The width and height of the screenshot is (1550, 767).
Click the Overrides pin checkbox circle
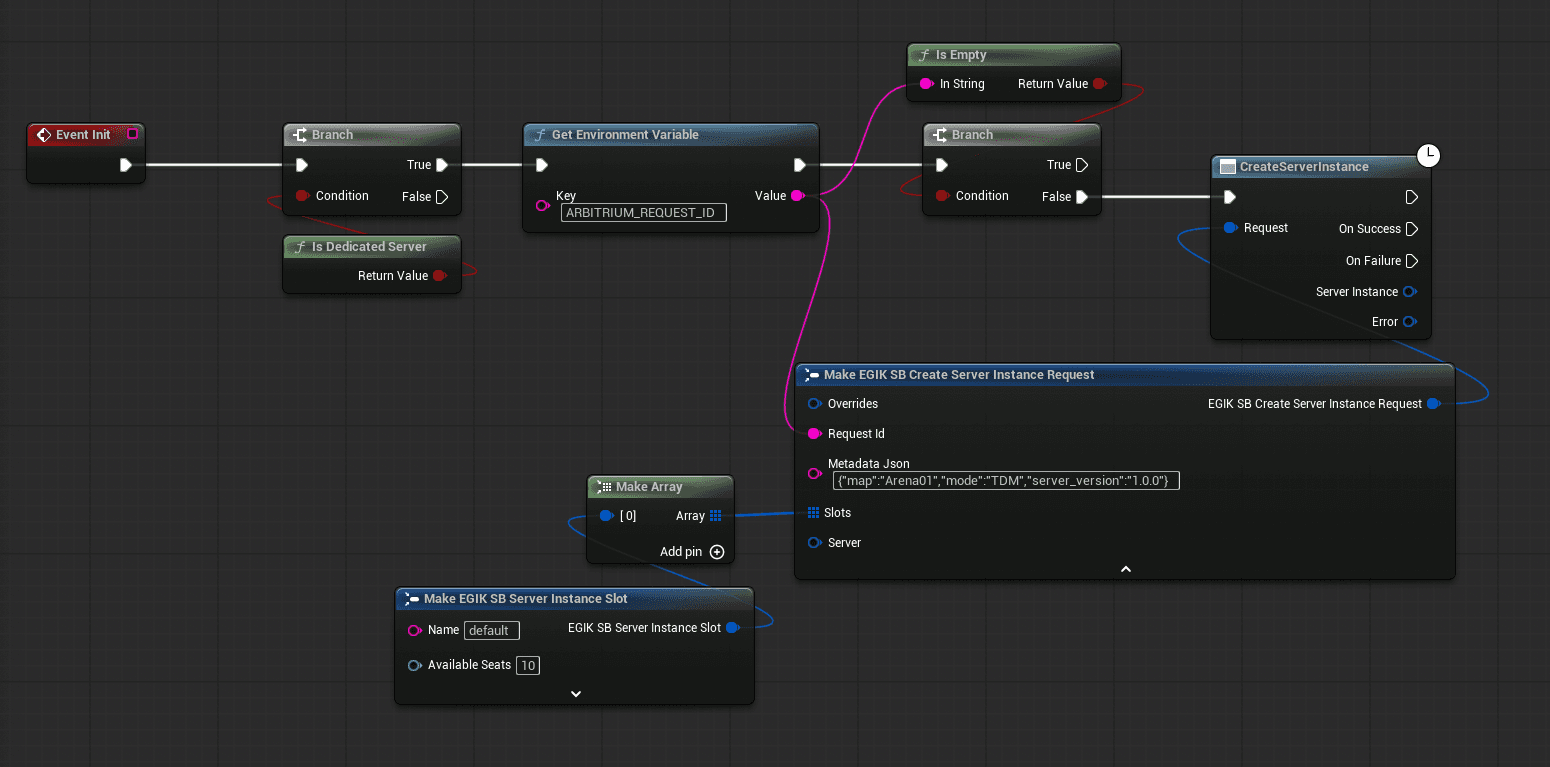815,404
